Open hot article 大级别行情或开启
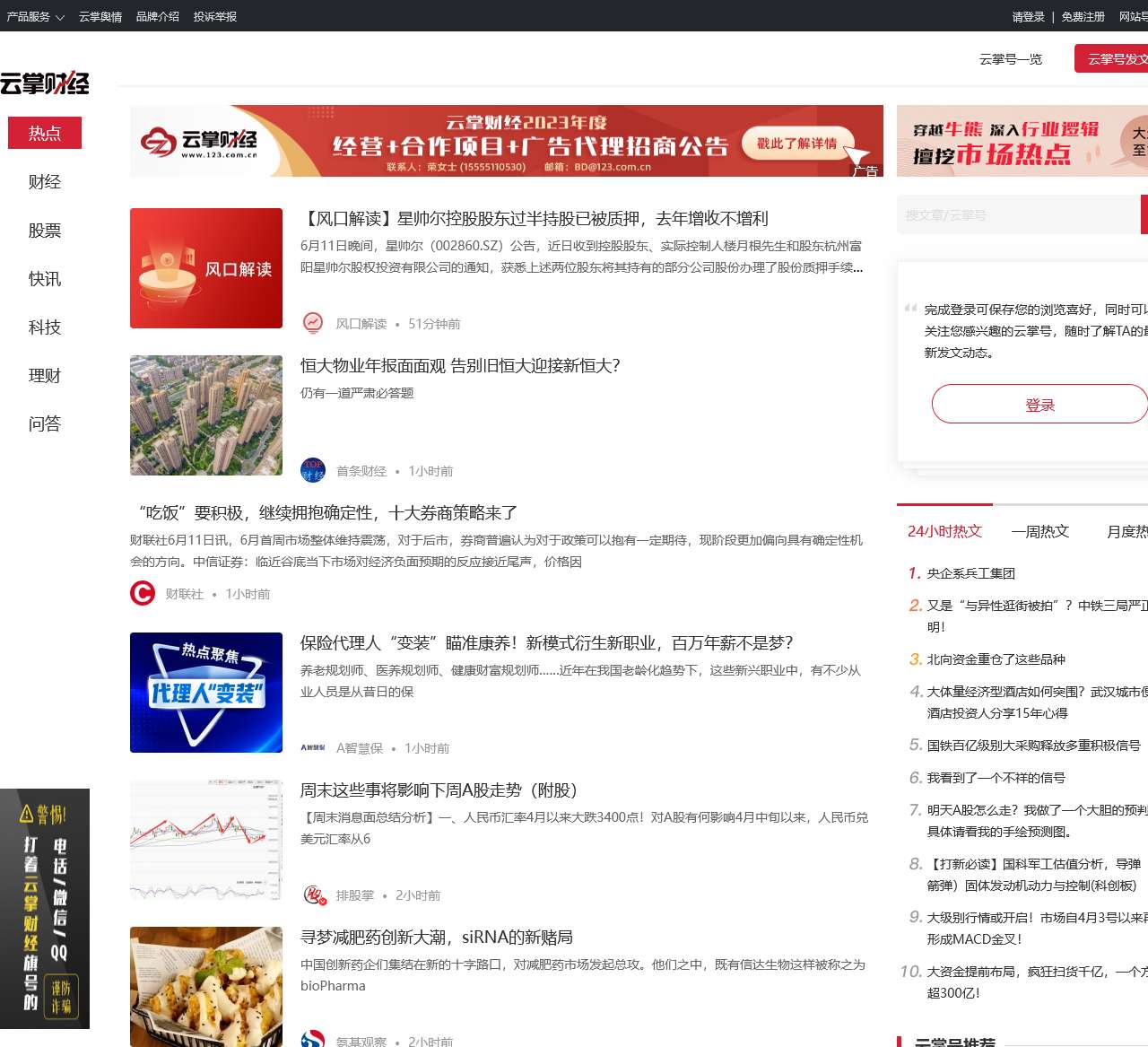This screenshot has height=1047, width=1148. [1037, 928]
